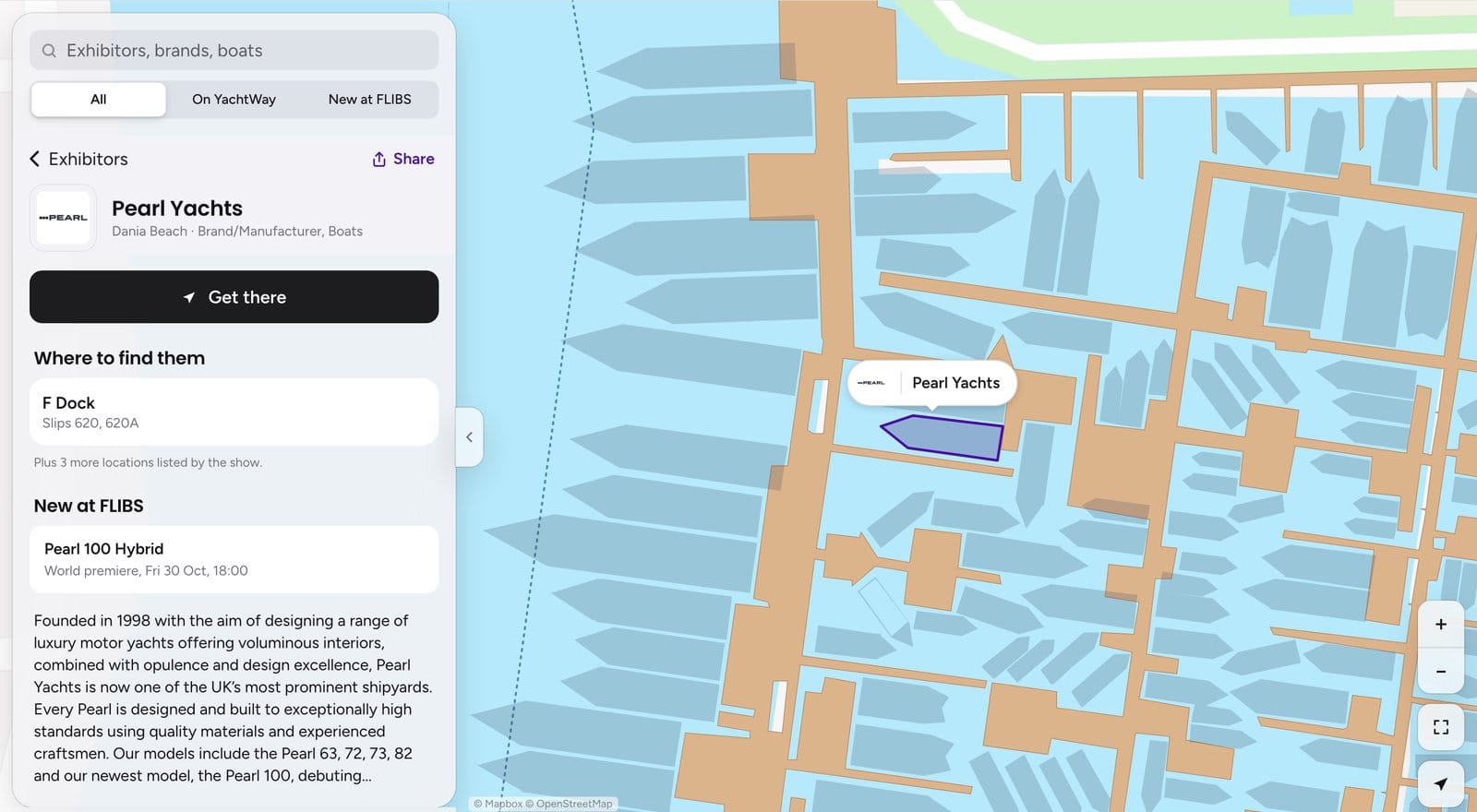
Task: Select the All filter tab
Action: click(99, 100)
